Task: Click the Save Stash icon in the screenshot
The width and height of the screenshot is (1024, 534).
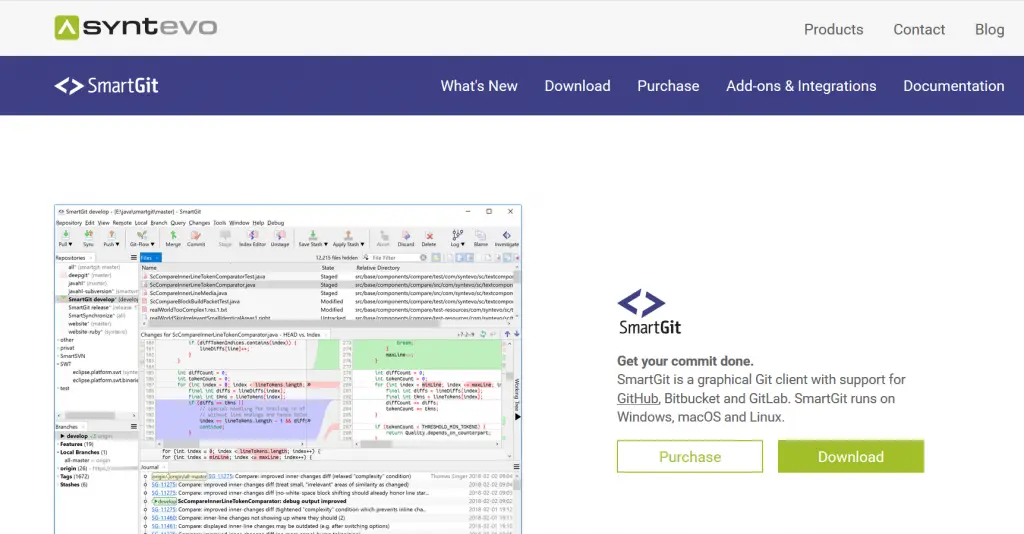Action: pos(313,238)
